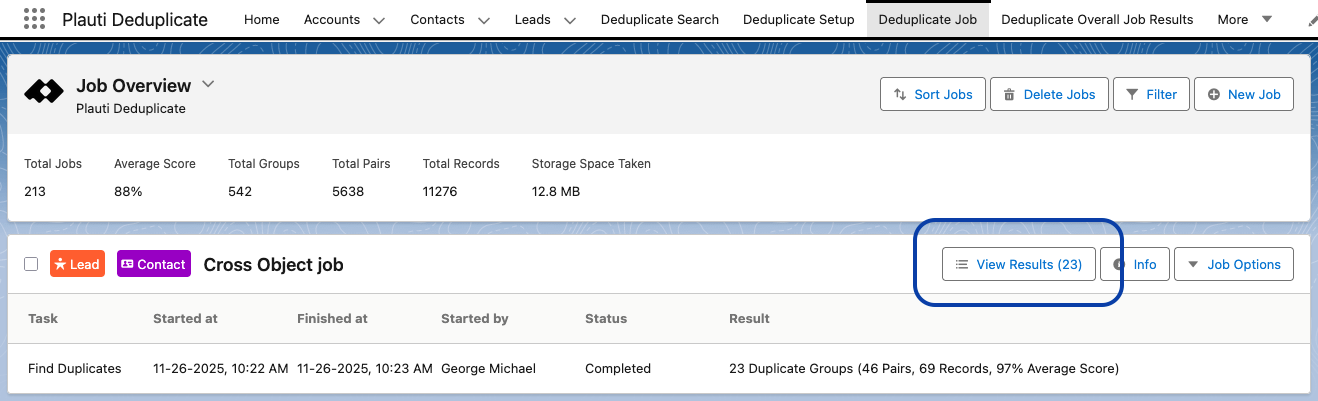Click the Started at column header
The image size is (1318, 401).
click(185, 318)
